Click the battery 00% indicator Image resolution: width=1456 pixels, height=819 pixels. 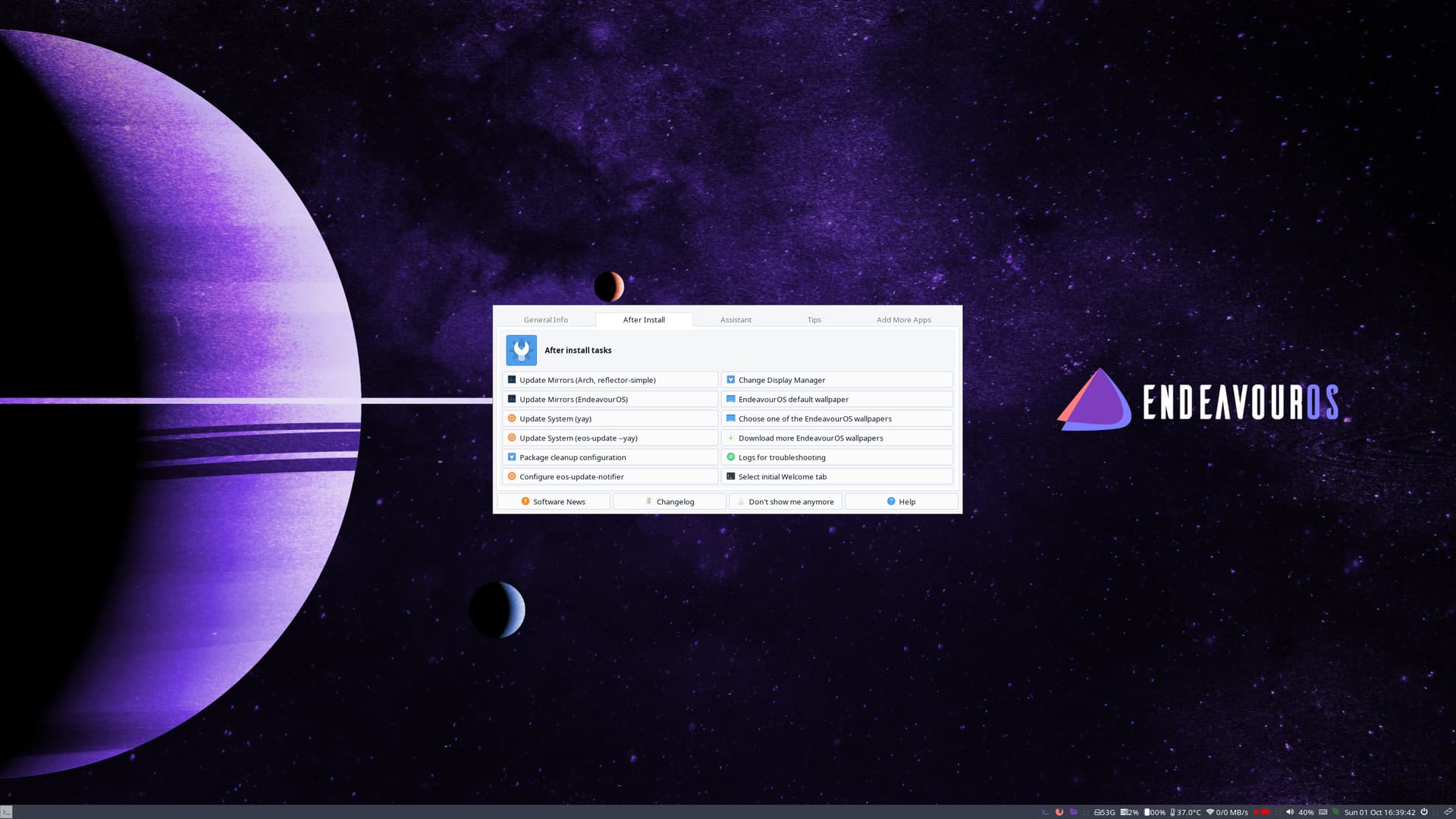[x=1155, y=812]
